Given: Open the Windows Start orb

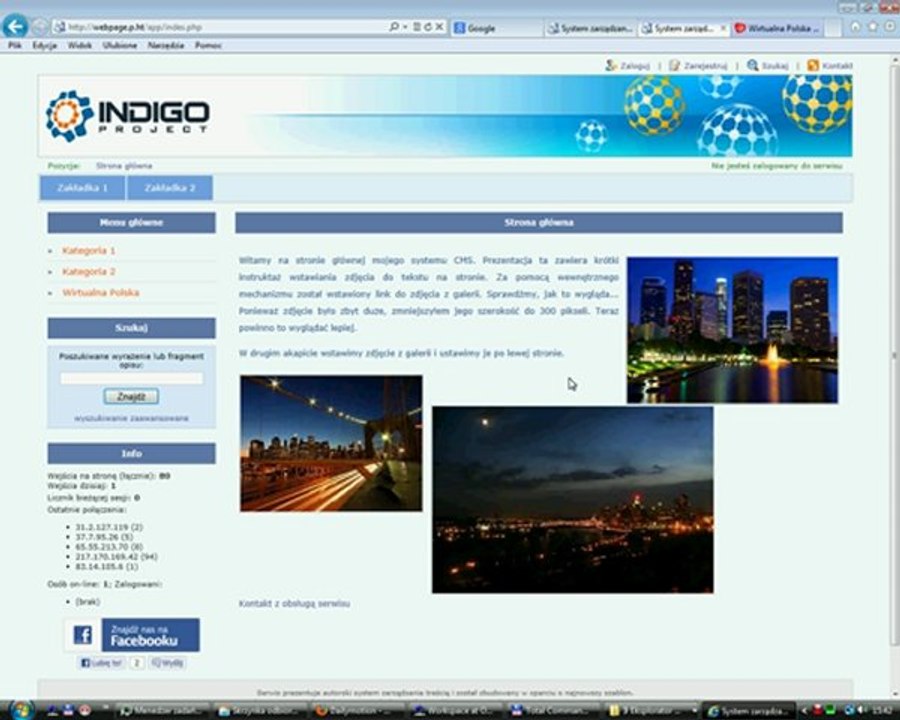Looking at the screenshot, I should (21, 710).
